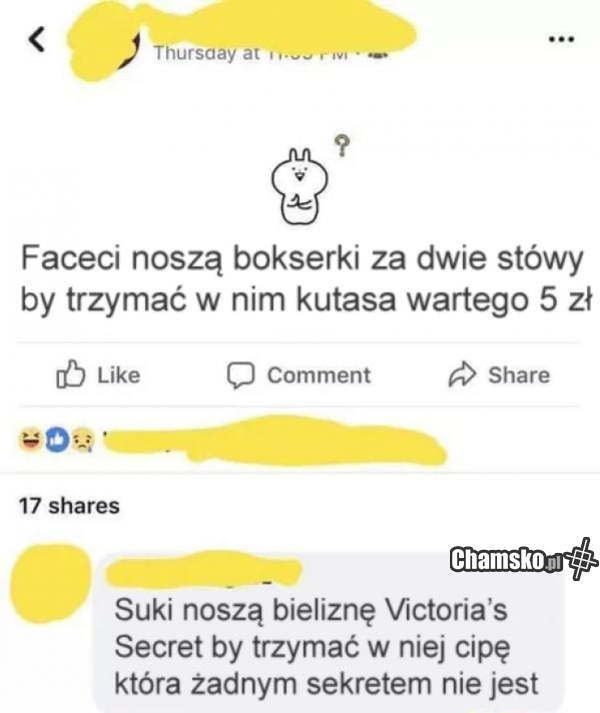Open the 17 shares list
Image resolution: width=600 pixels, height=713 pixels.
69,506
